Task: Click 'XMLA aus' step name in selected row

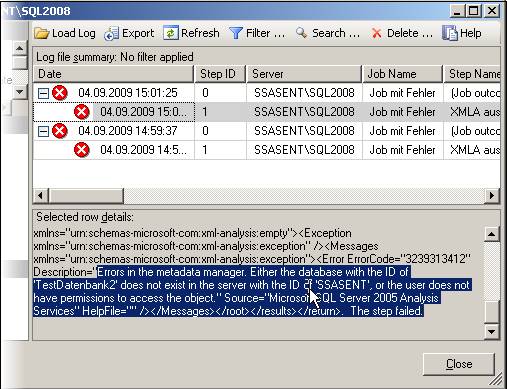Action: pyautogui.click(x=475, y=112)
